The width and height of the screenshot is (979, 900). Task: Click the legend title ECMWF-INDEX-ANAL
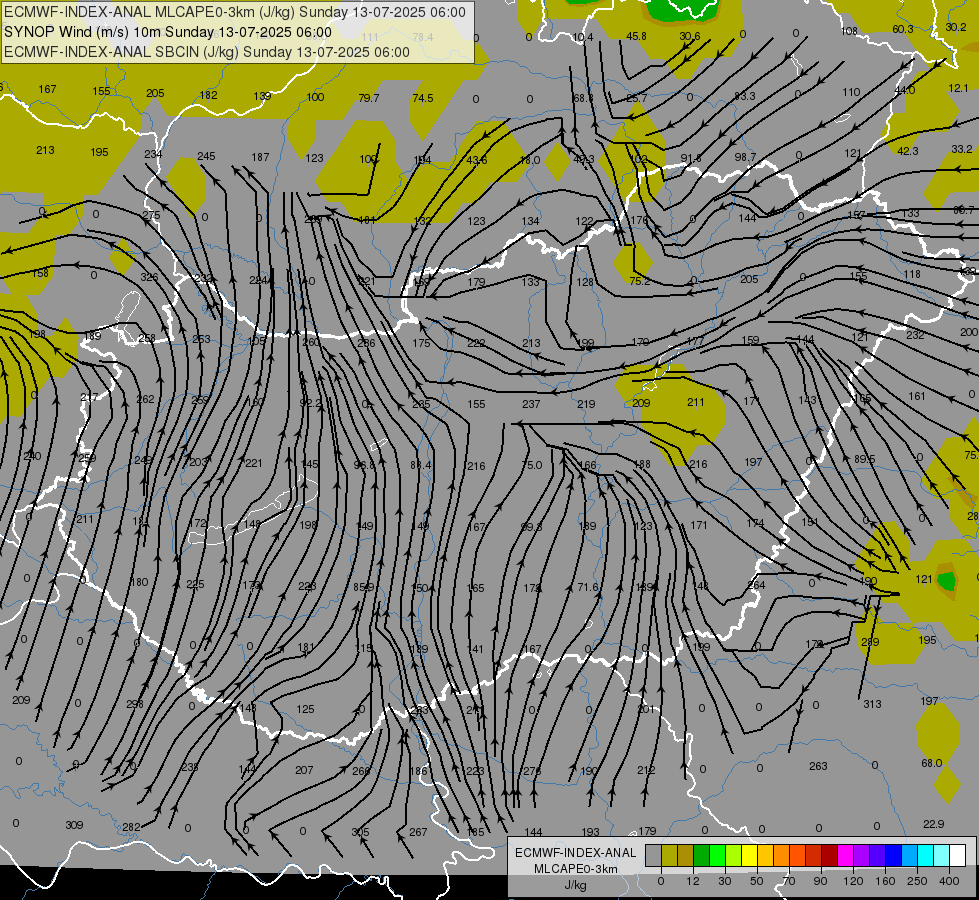click(x=576, y=853)
